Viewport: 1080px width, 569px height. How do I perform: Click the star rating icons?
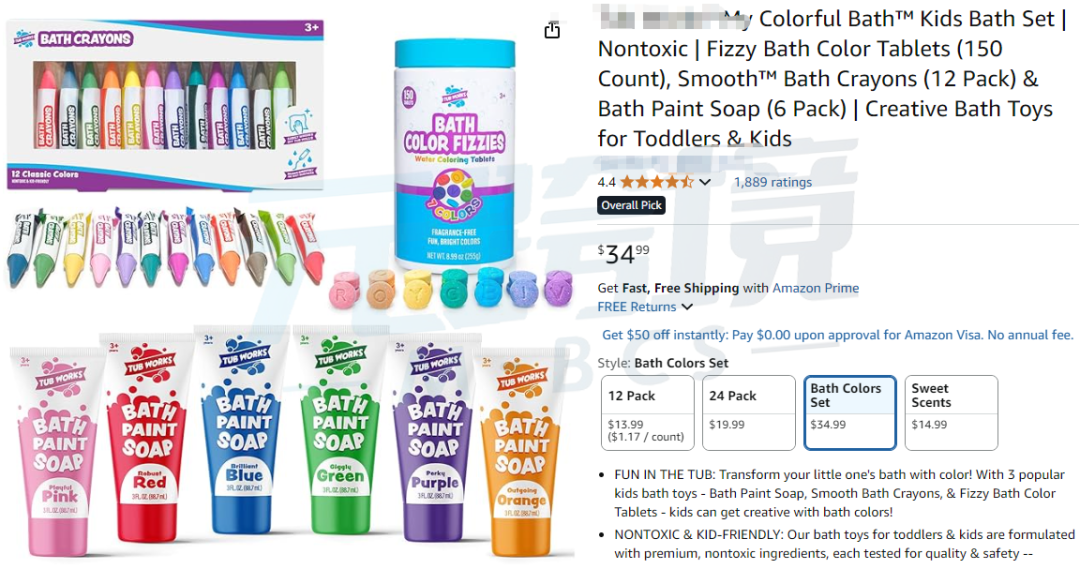(x=657, y=182)
